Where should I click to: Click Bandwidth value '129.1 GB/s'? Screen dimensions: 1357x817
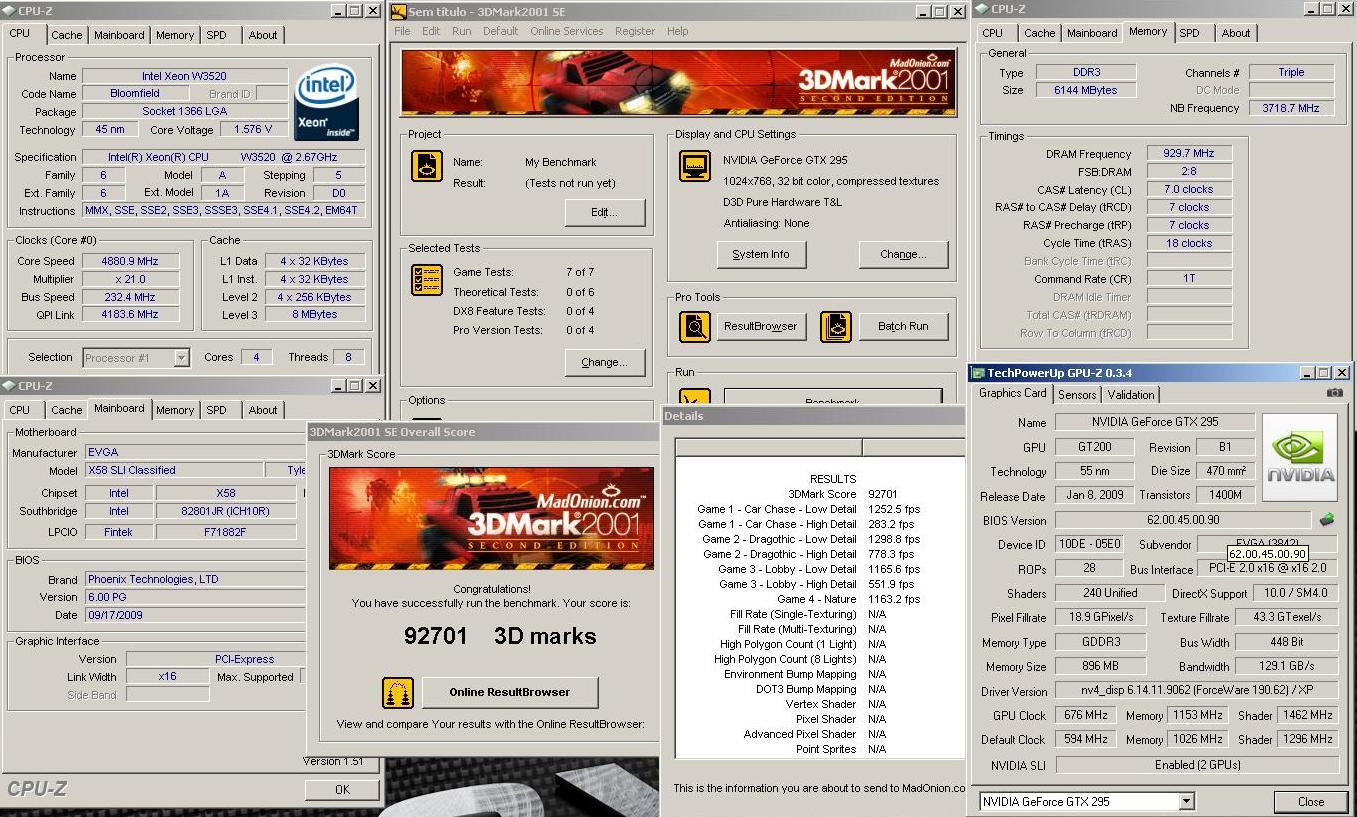[1287, 666]
